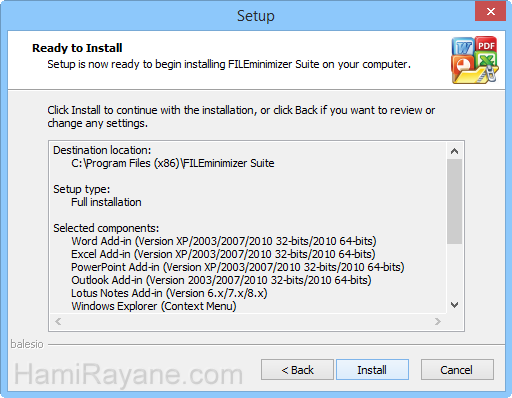Click the 'Excel Add-in' component line
Image resolution: width=512 pixels, height=398 pixels.
click(223, 254)
